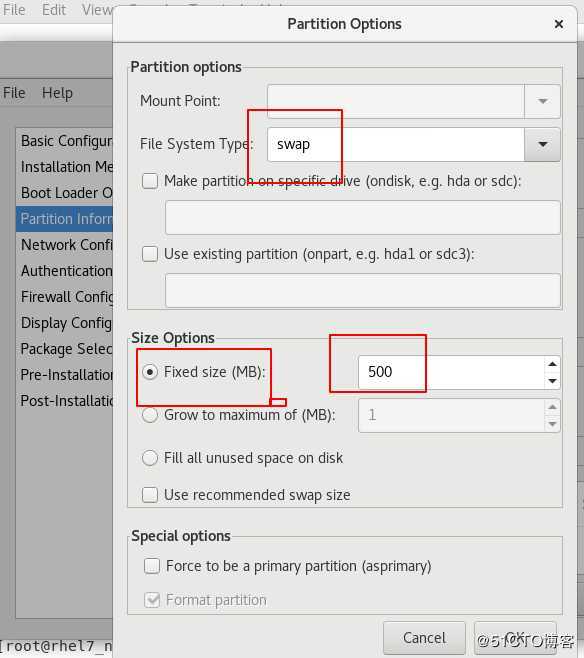The image size is (584, 658).
Task: Increase Grow to maximum value with up arrow
Action: pos(553,407)
